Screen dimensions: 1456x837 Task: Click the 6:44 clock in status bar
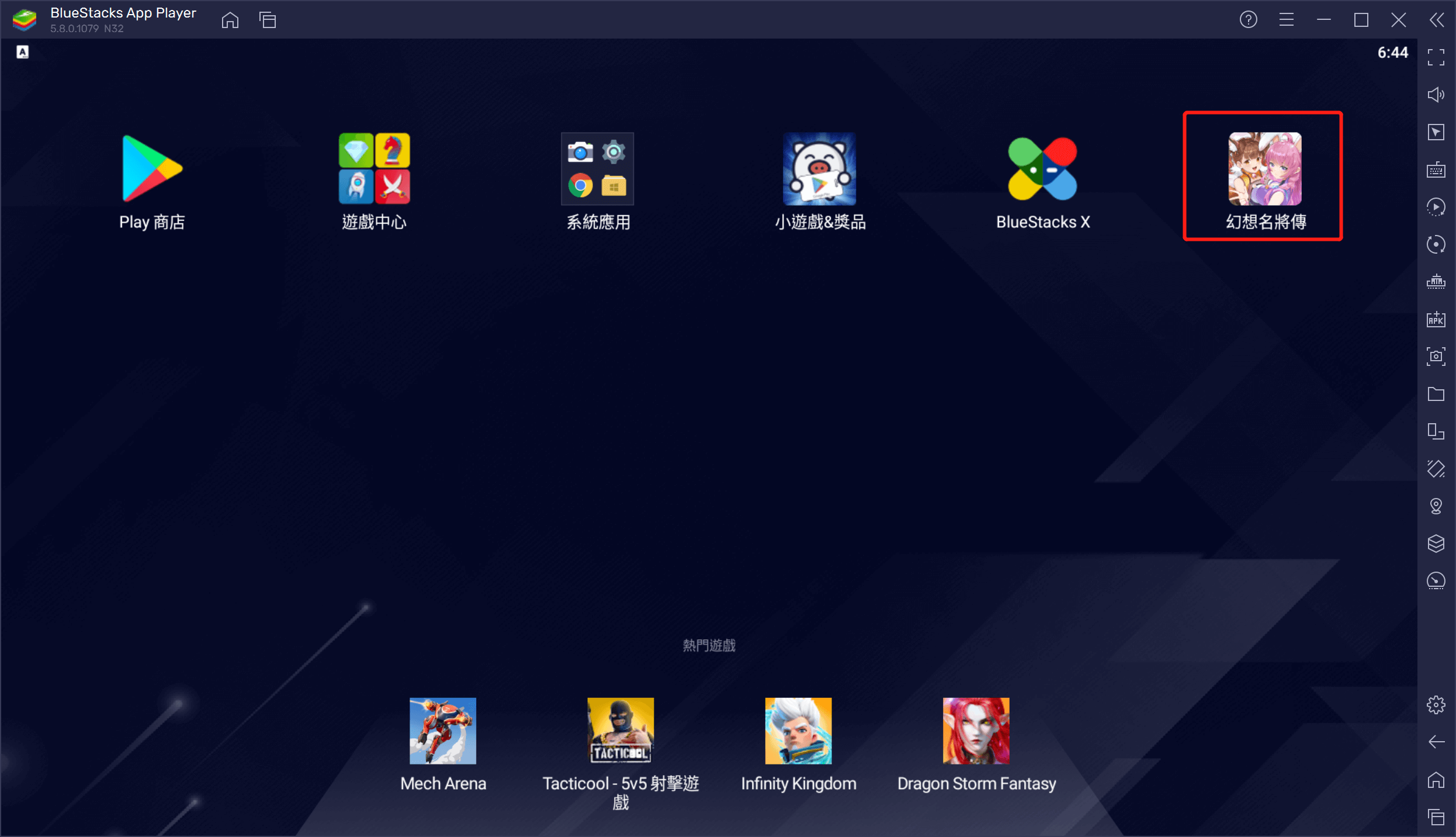[x=1393, y=53]
